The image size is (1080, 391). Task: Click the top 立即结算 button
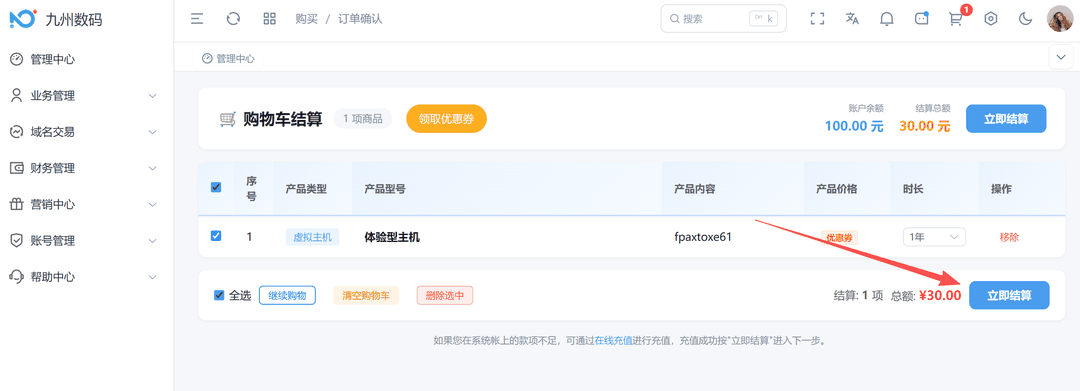(x=1006, y=118)
